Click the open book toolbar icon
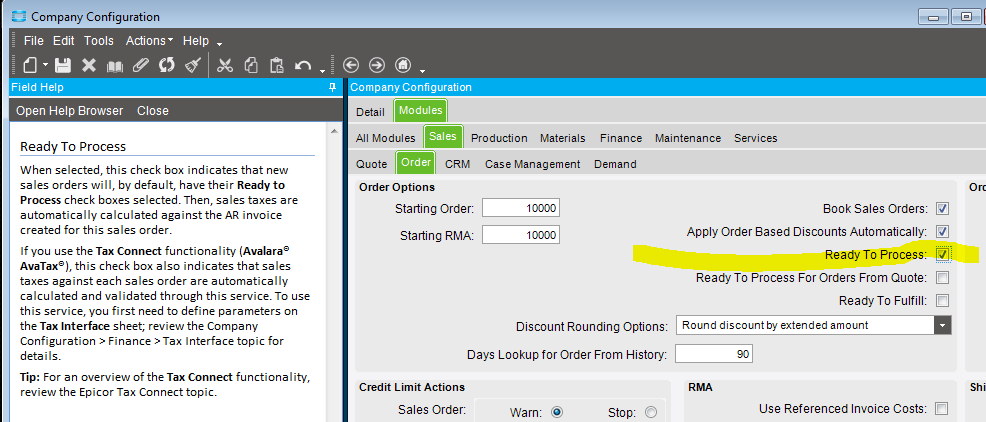 point(115,65)
